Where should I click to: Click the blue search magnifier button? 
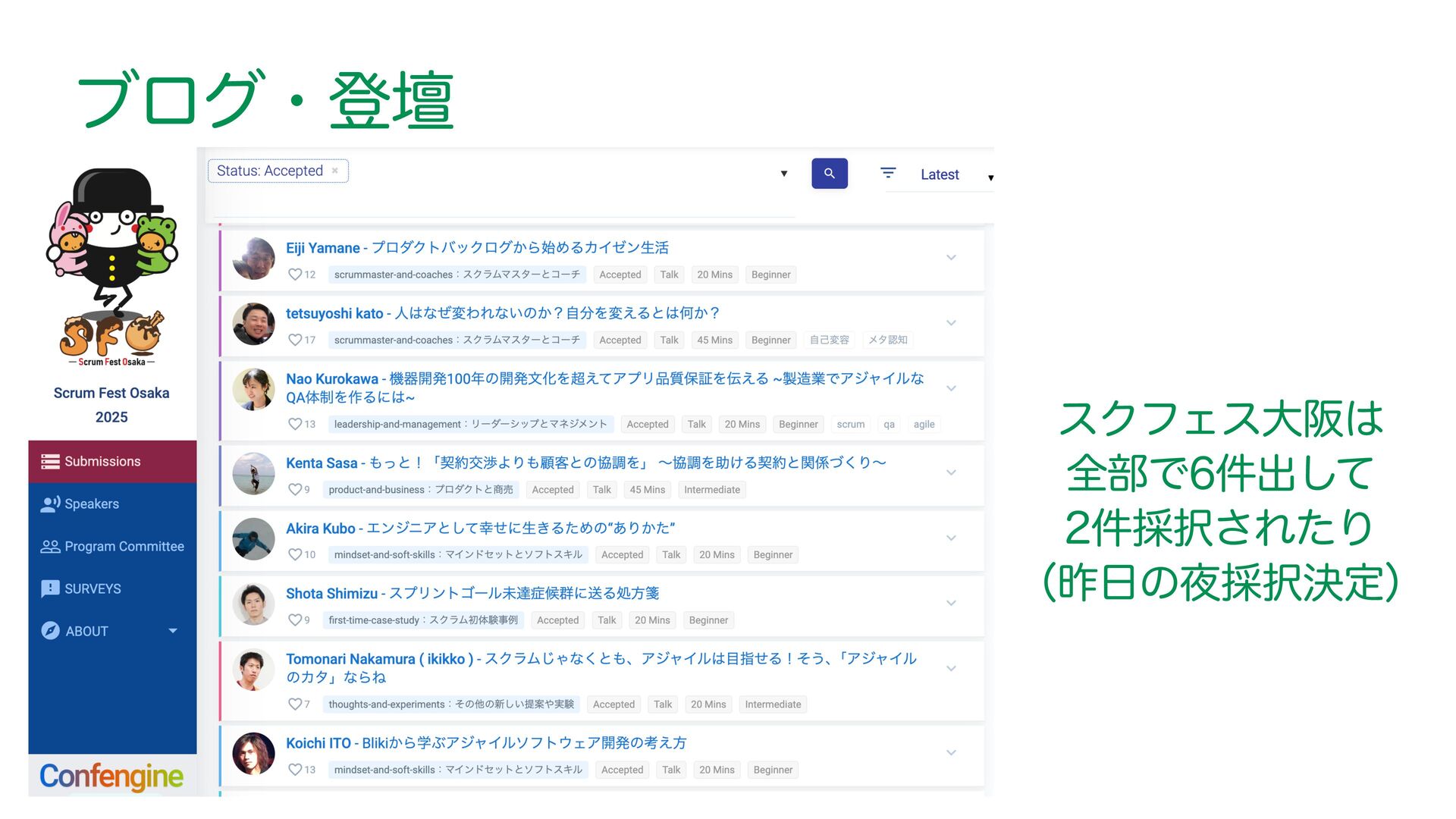coord(829,174)
